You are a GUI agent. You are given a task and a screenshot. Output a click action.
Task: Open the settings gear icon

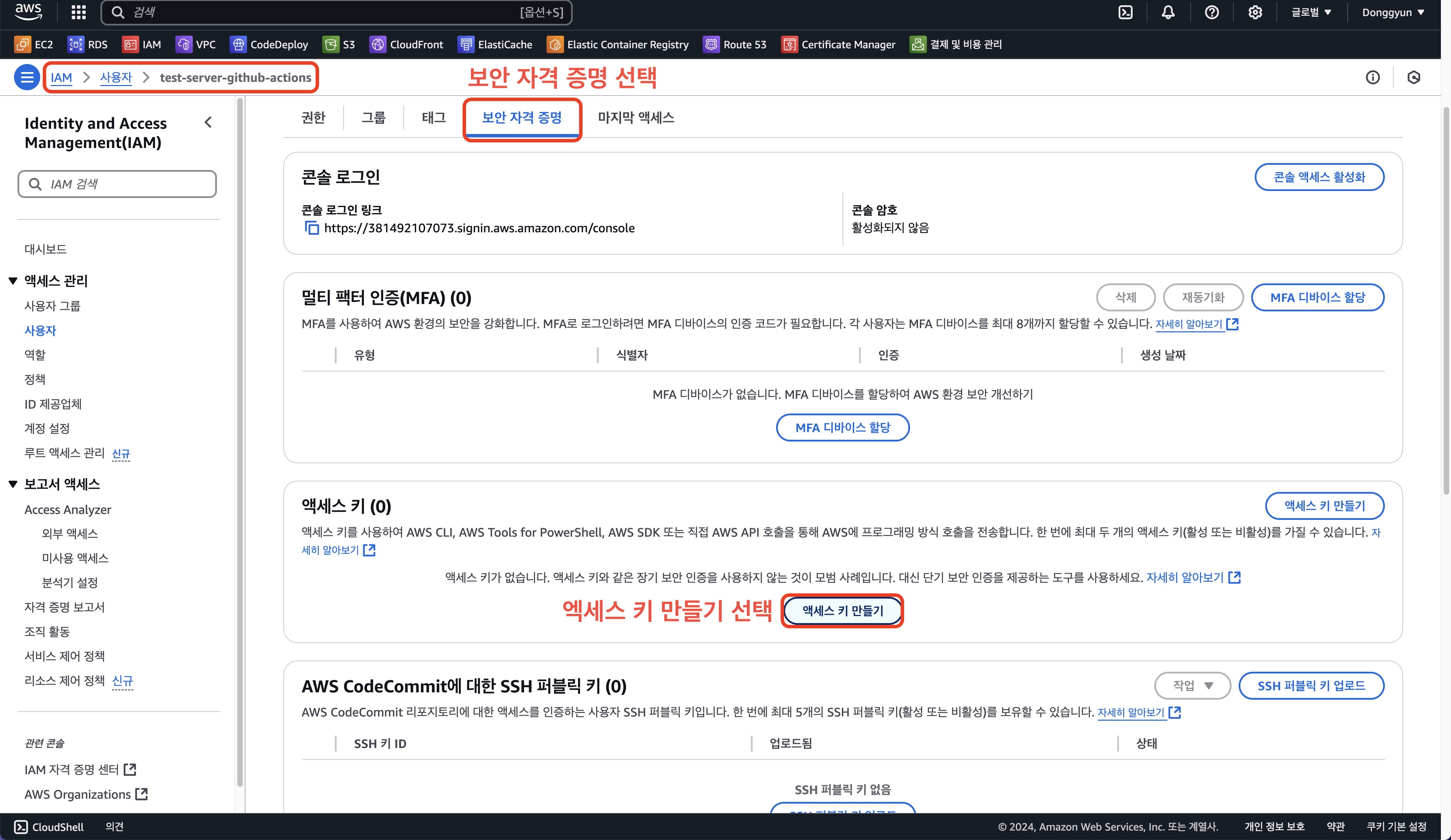1255,13
